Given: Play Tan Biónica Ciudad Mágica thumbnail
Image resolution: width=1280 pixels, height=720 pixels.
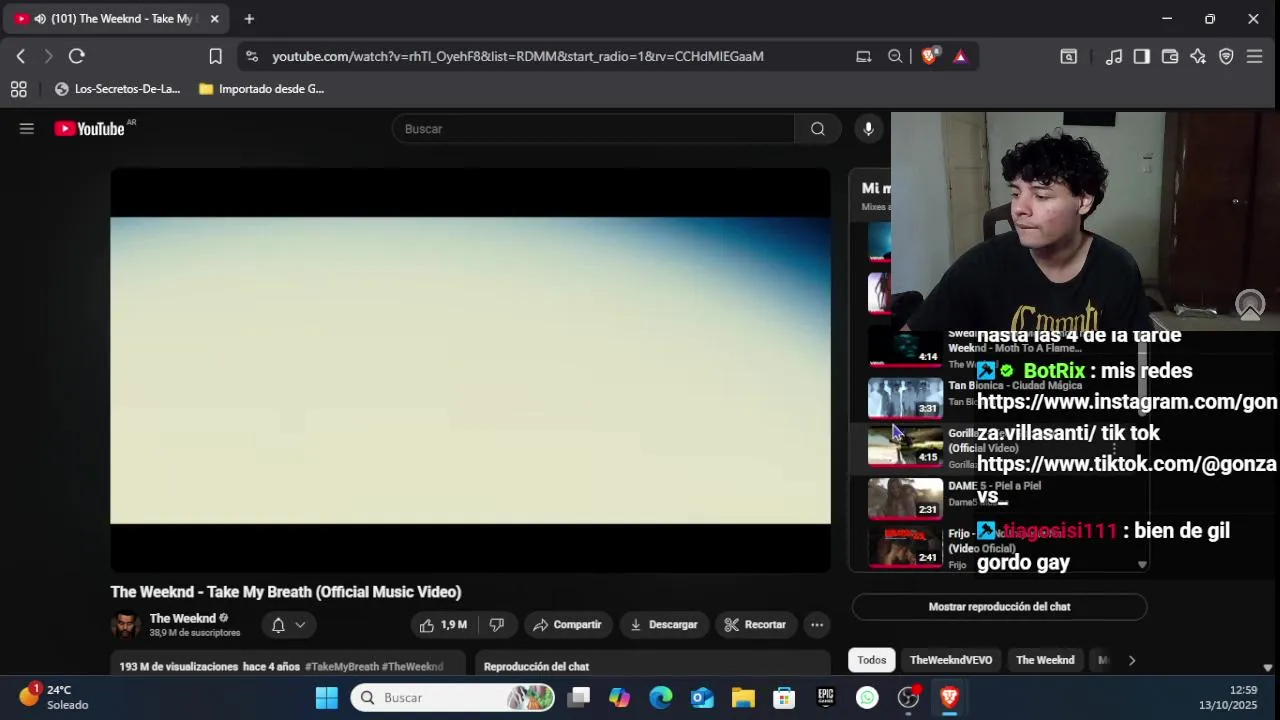Looking at the screenshot, I should (905, 397).
